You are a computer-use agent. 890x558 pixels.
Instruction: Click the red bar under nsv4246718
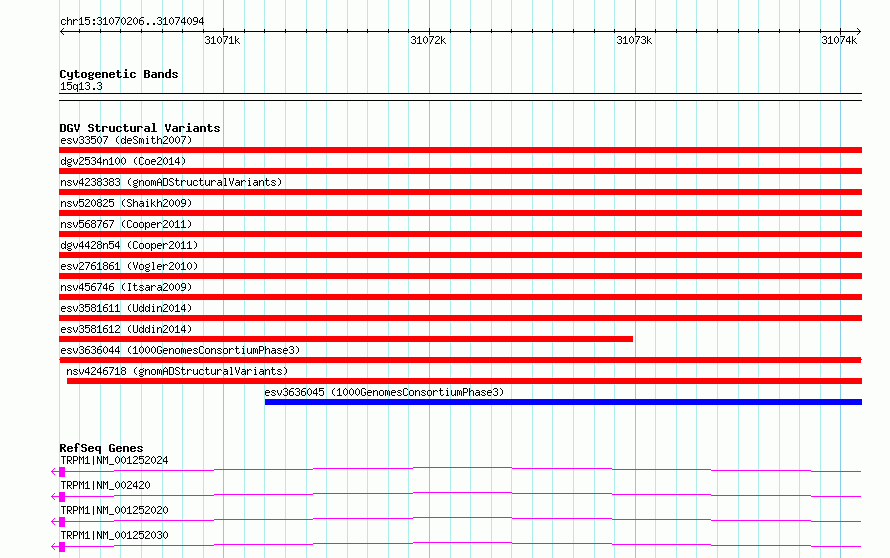tap(464, 381)
